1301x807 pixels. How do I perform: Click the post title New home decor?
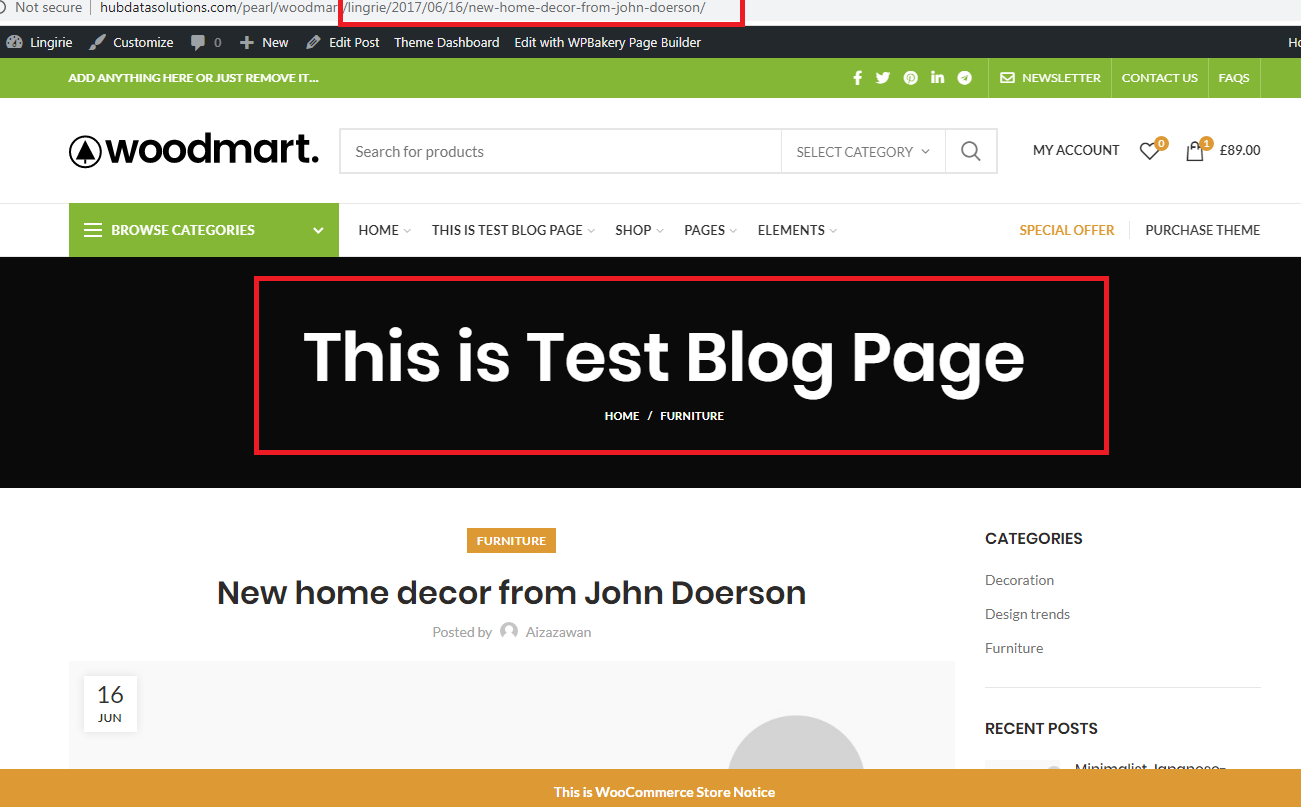tap(511, 593)
